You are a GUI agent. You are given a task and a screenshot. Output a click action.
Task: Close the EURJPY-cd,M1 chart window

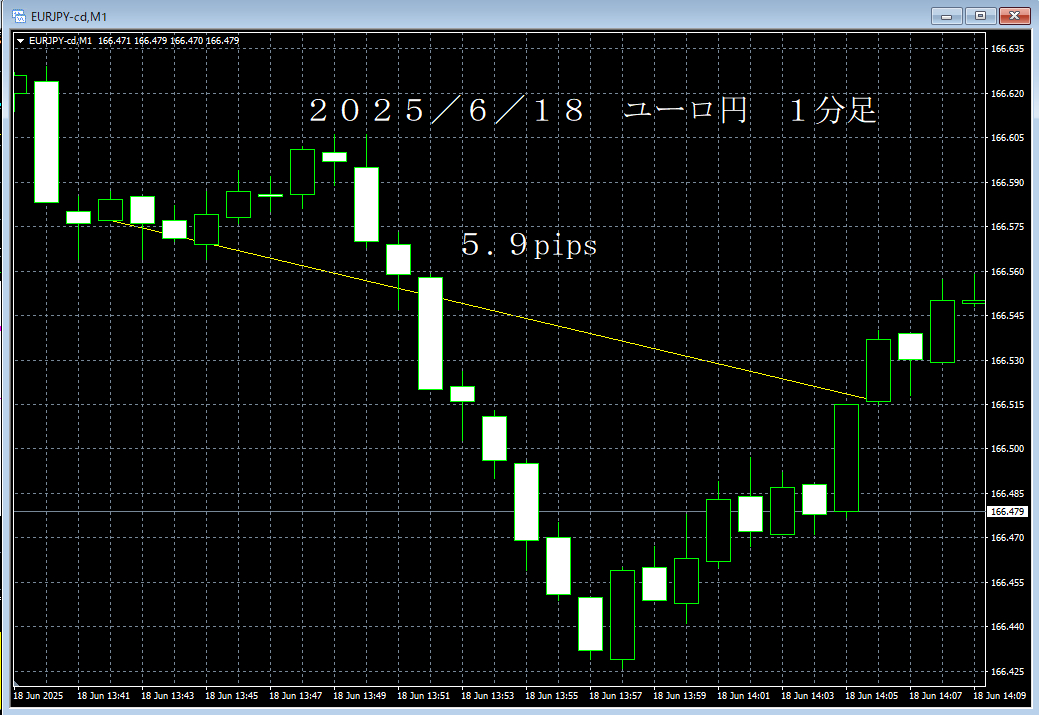click(1014, 16)
